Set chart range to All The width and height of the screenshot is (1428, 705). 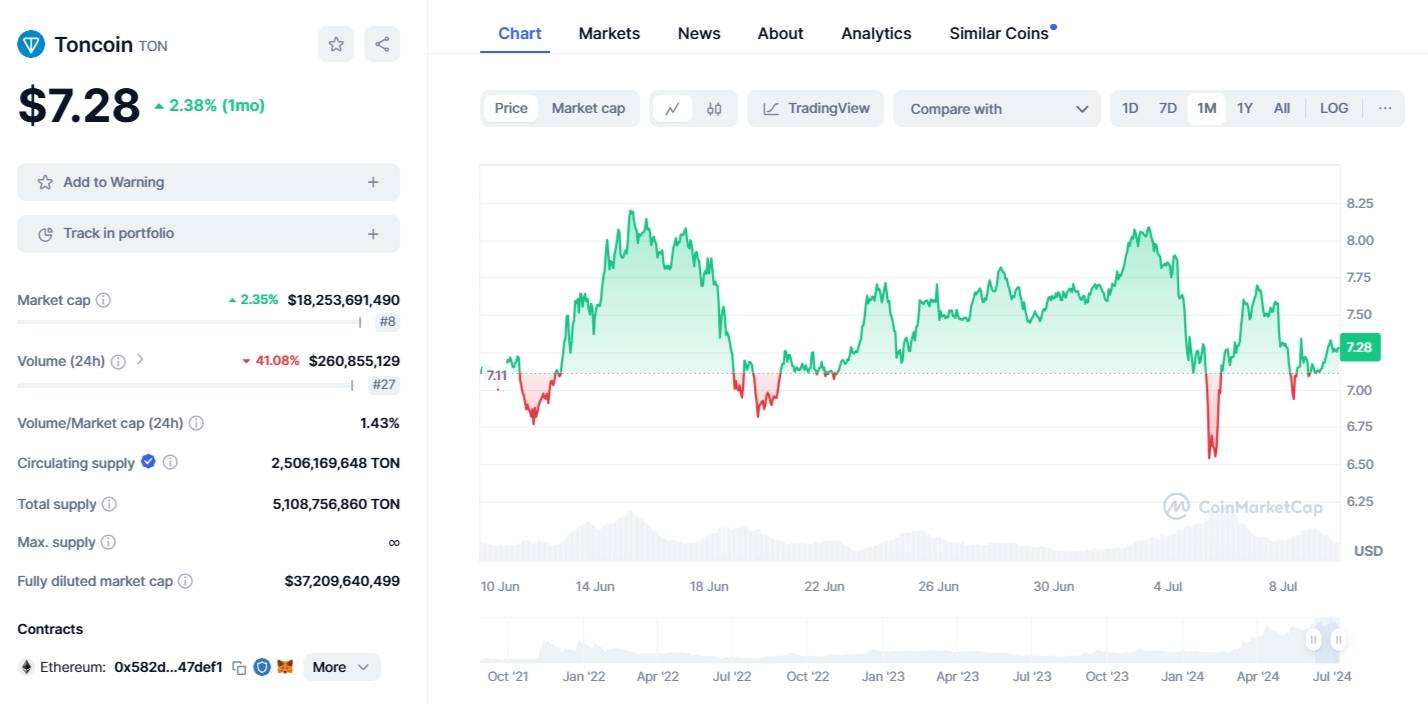tap(1282, 108)
